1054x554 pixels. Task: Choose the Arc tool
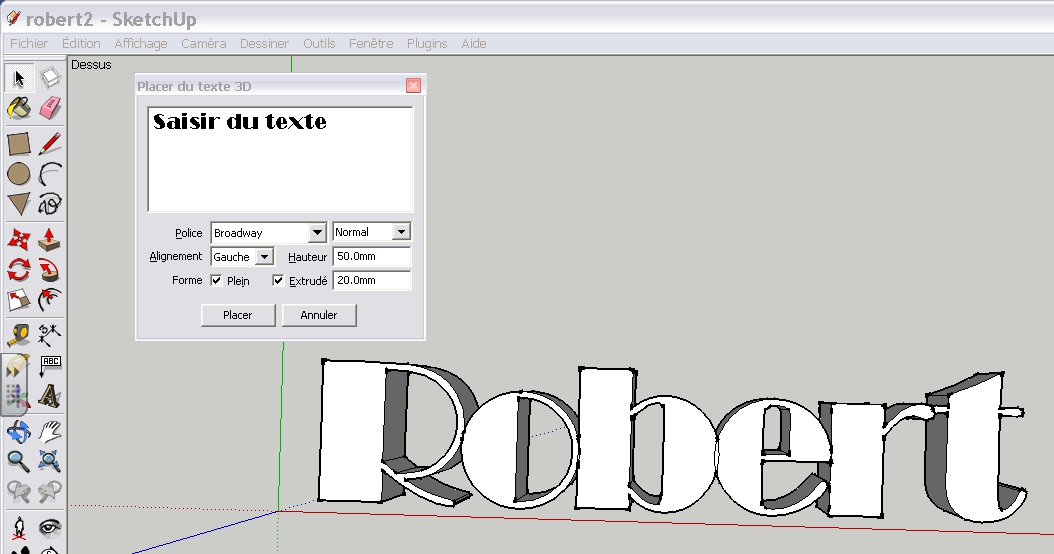(50, 173)
